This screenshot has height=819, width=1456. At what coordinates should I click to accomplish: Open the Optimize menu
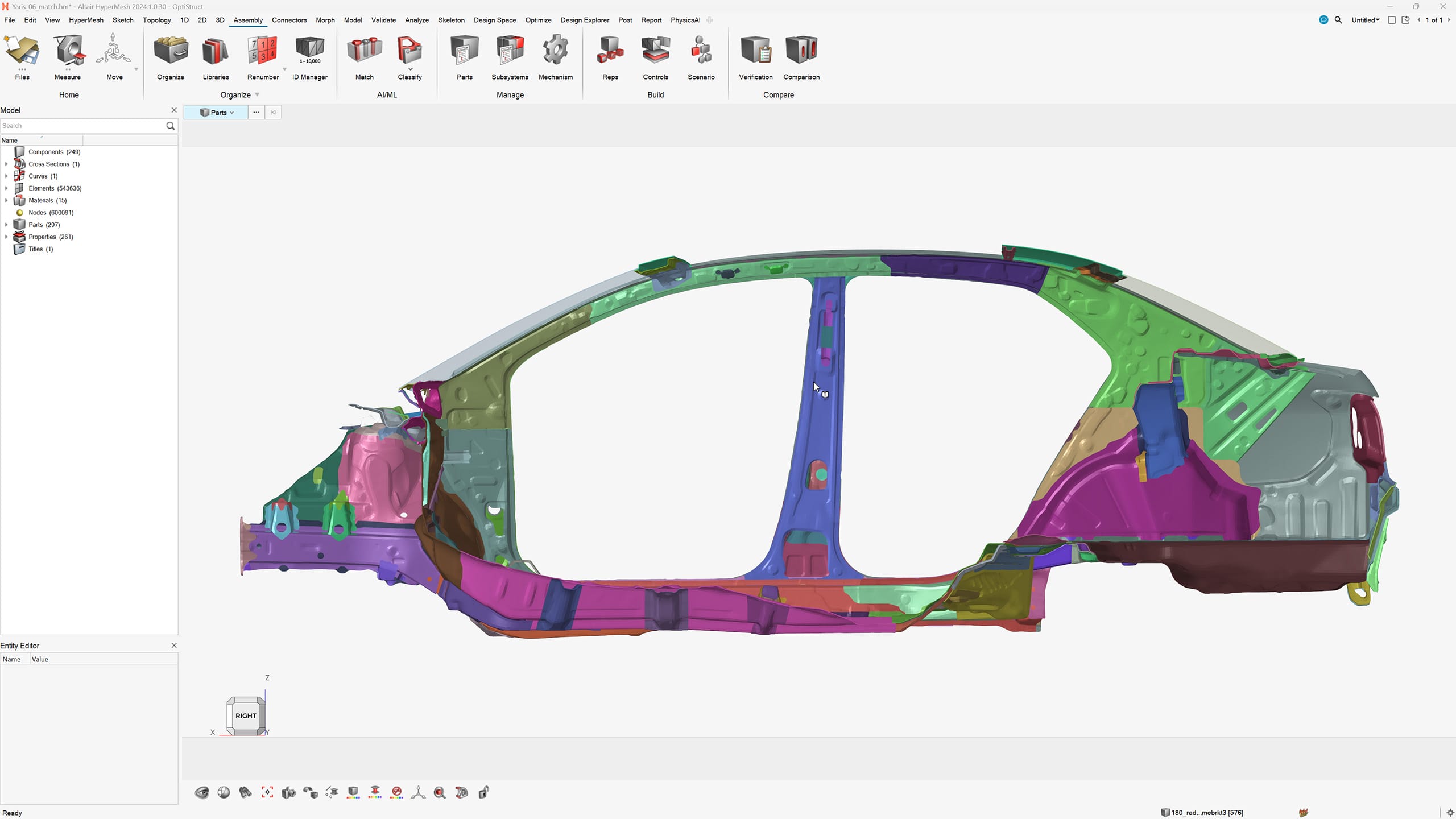tap(538, 20)
